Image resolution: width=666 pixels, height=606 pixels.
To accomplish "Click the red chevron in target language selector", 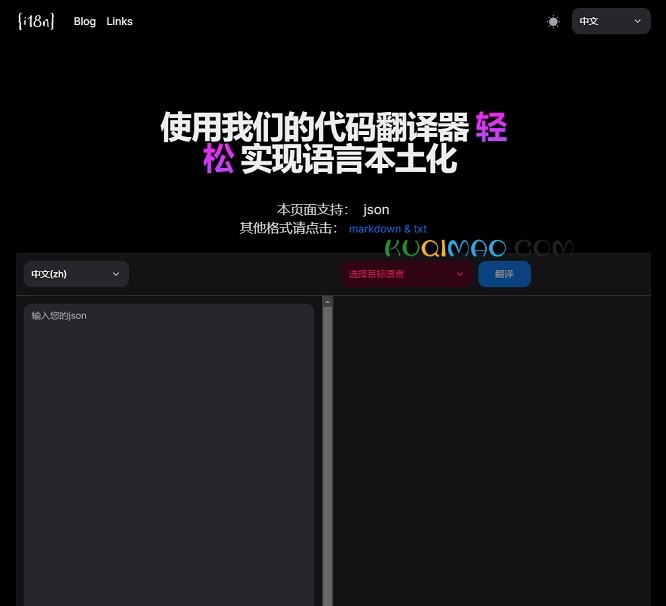I will click(x=460, y=274).
